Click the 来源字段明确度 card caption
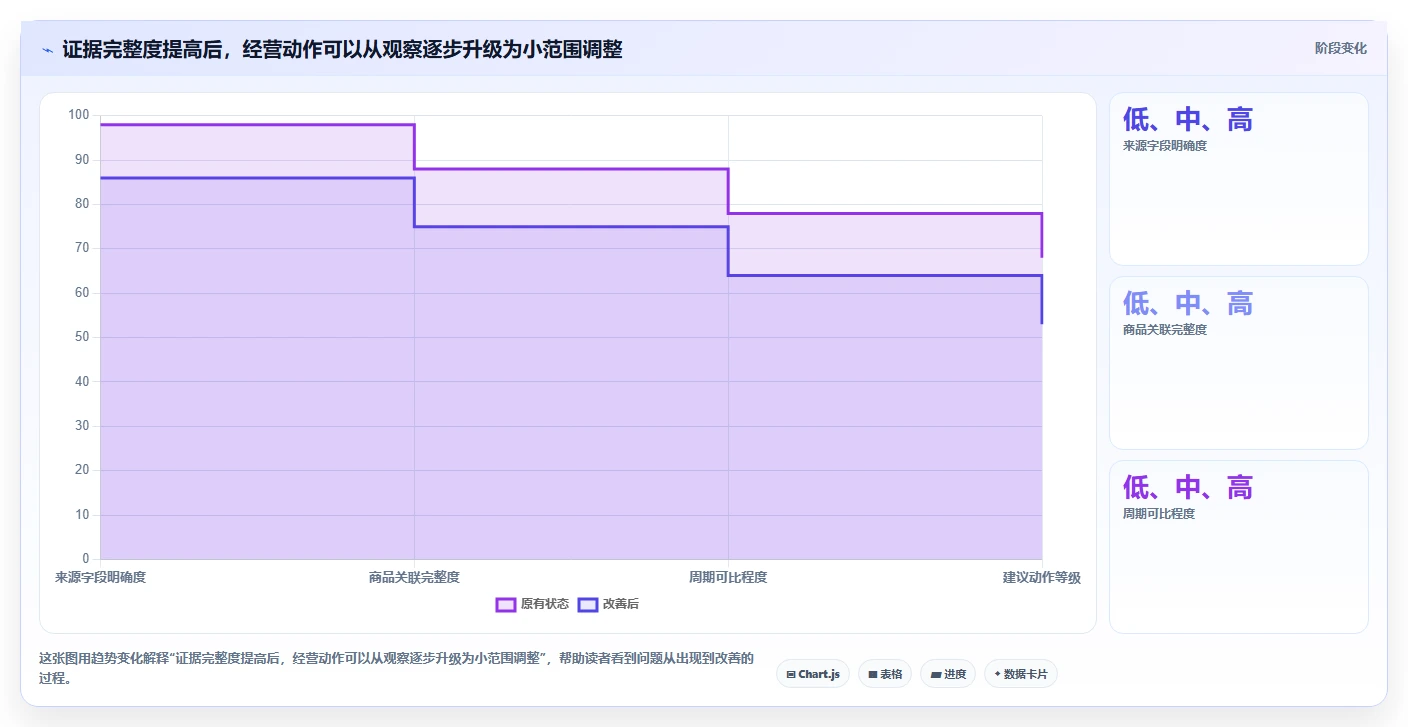Viewport: 1408px width, 727px height. coord(1165,146)
